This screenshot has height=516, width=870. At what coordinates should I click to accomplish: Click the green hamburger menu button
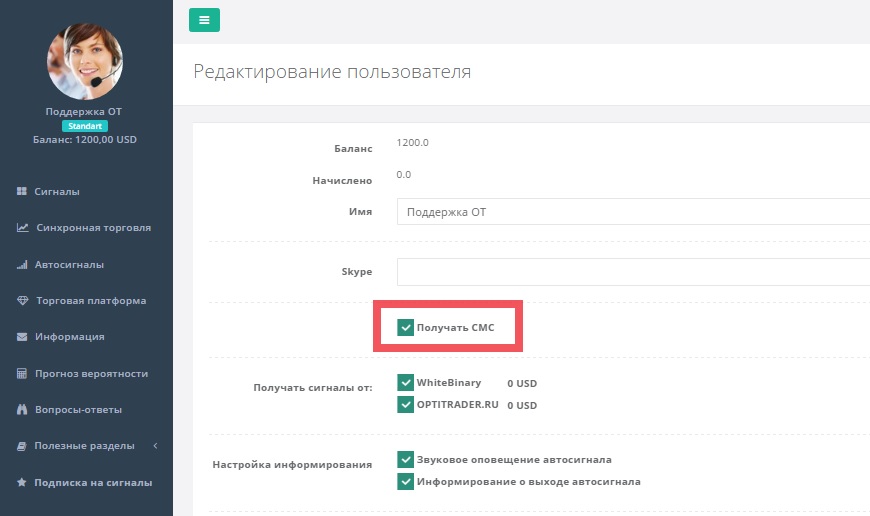click(x=204, y=20)
